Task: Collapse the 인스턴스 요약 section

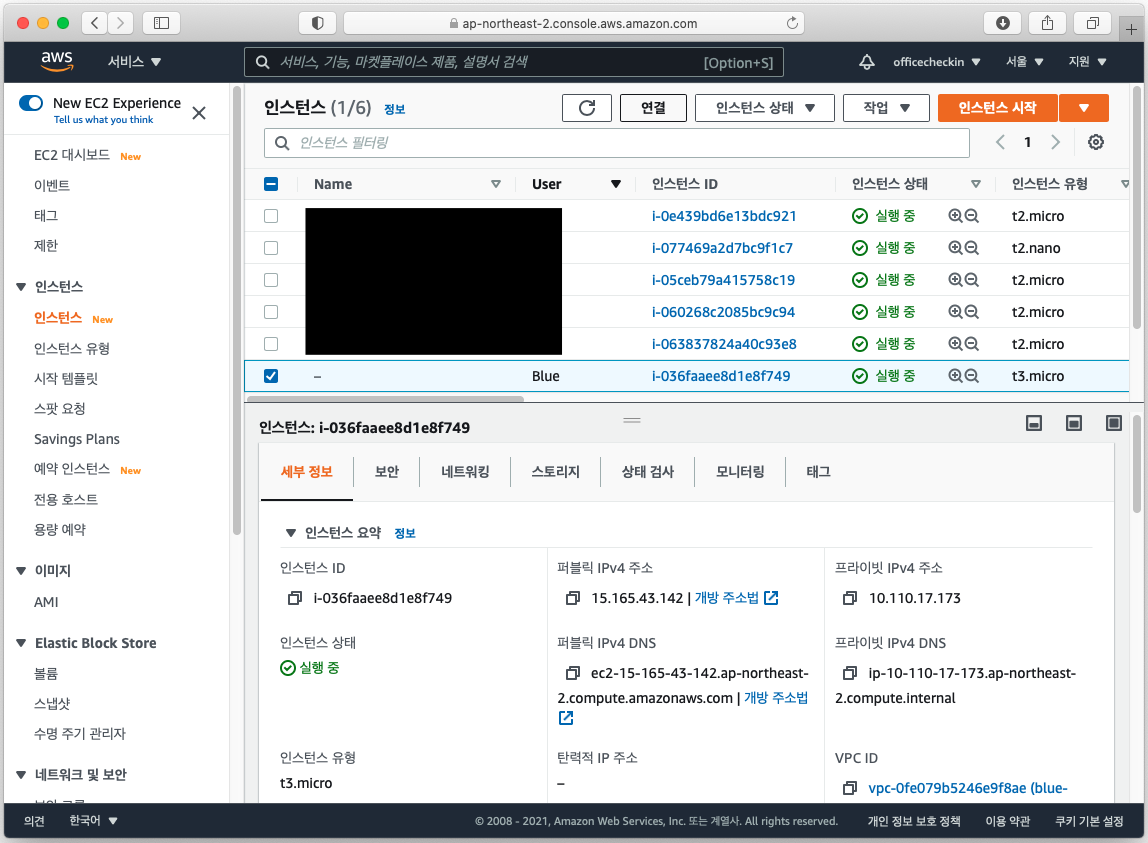Action: click(x=291, y=533)
